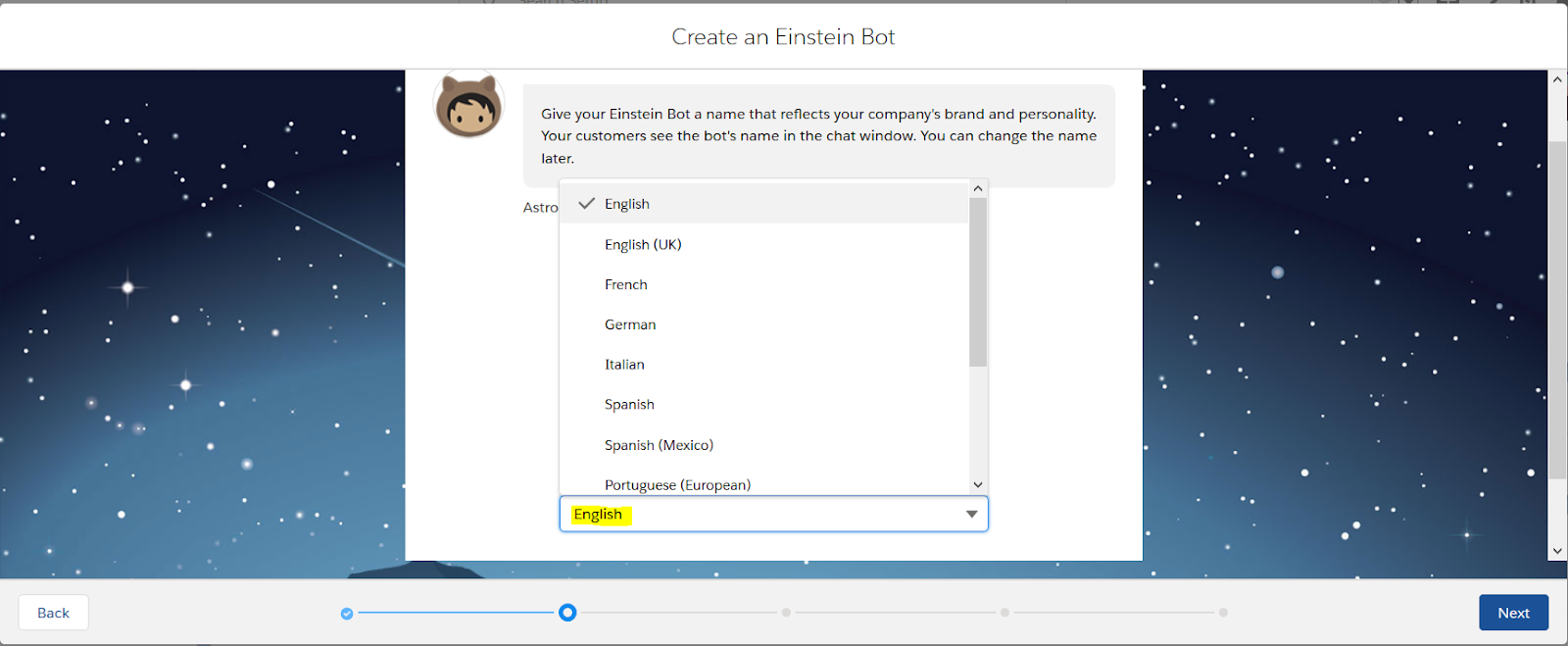Open the language combo box showing English
The width and height of the screenshot is (1568, 646).
pyautogui.click(x=773, y=514)
